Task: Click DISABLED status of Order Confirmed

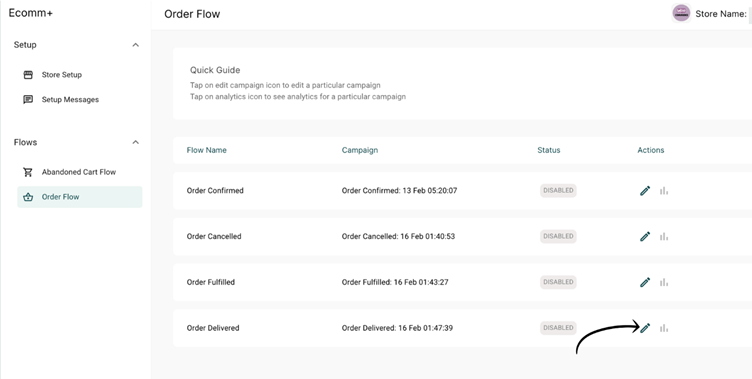Action: pos(558,190)
